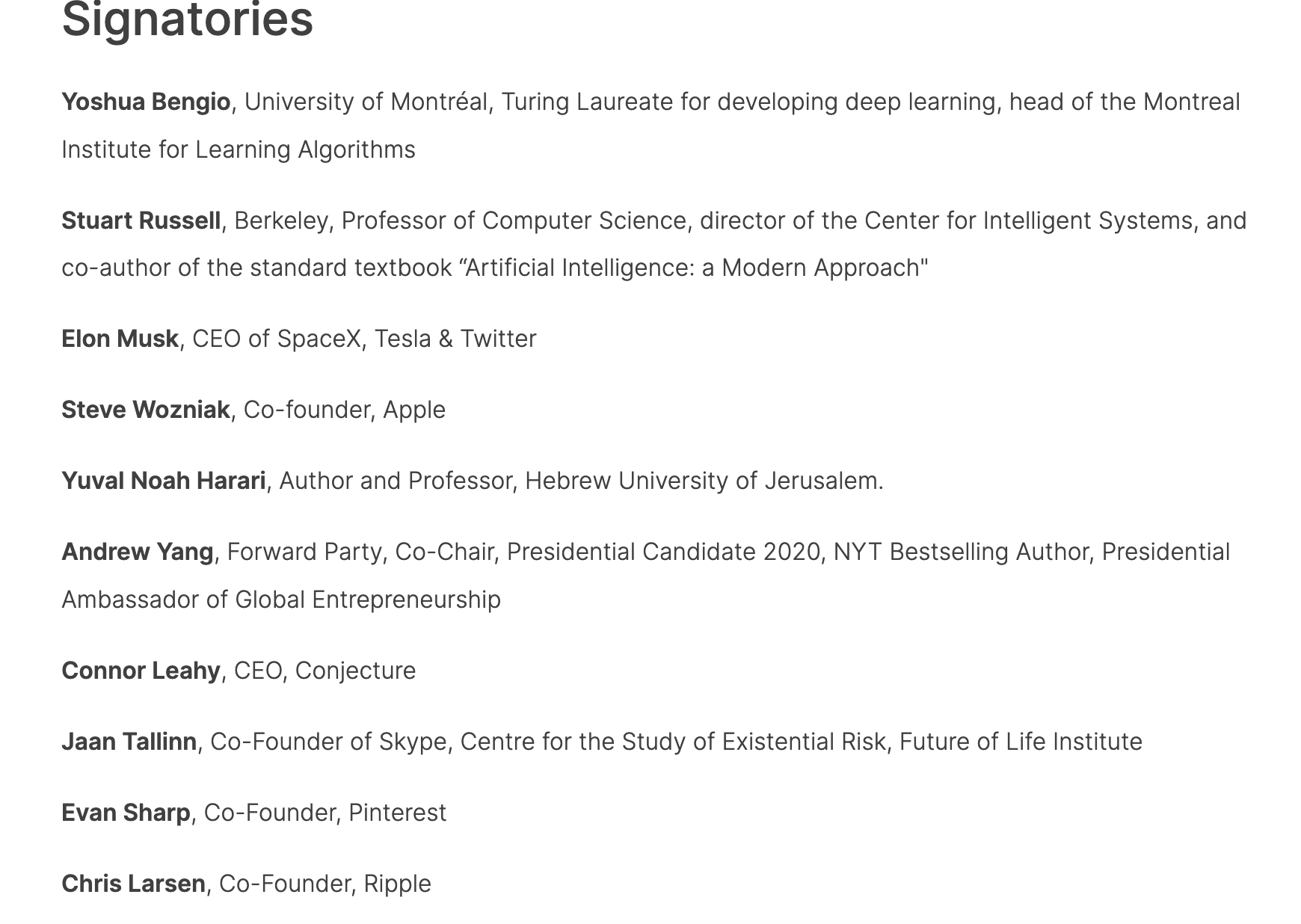Screen dimensions: 1301x924
Task: Click the name Yoshua Bengio
Action: (146, 102)
